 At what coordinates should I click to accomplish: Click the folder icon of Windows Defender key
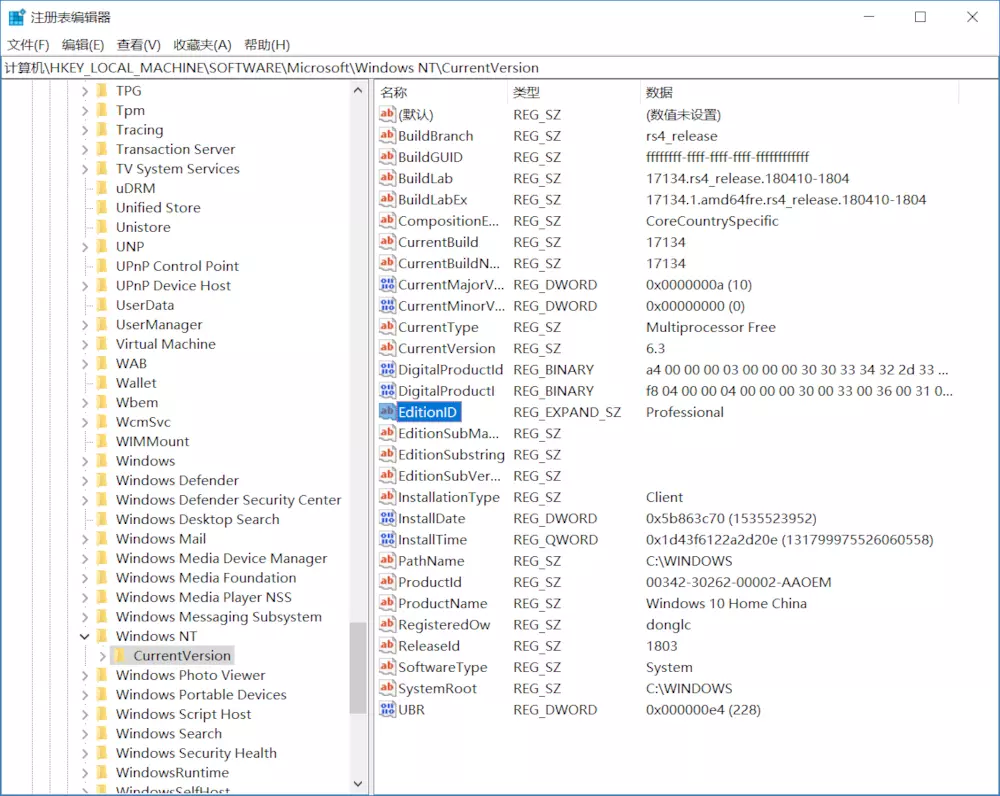pyautogui.click(x=102, y=480)
